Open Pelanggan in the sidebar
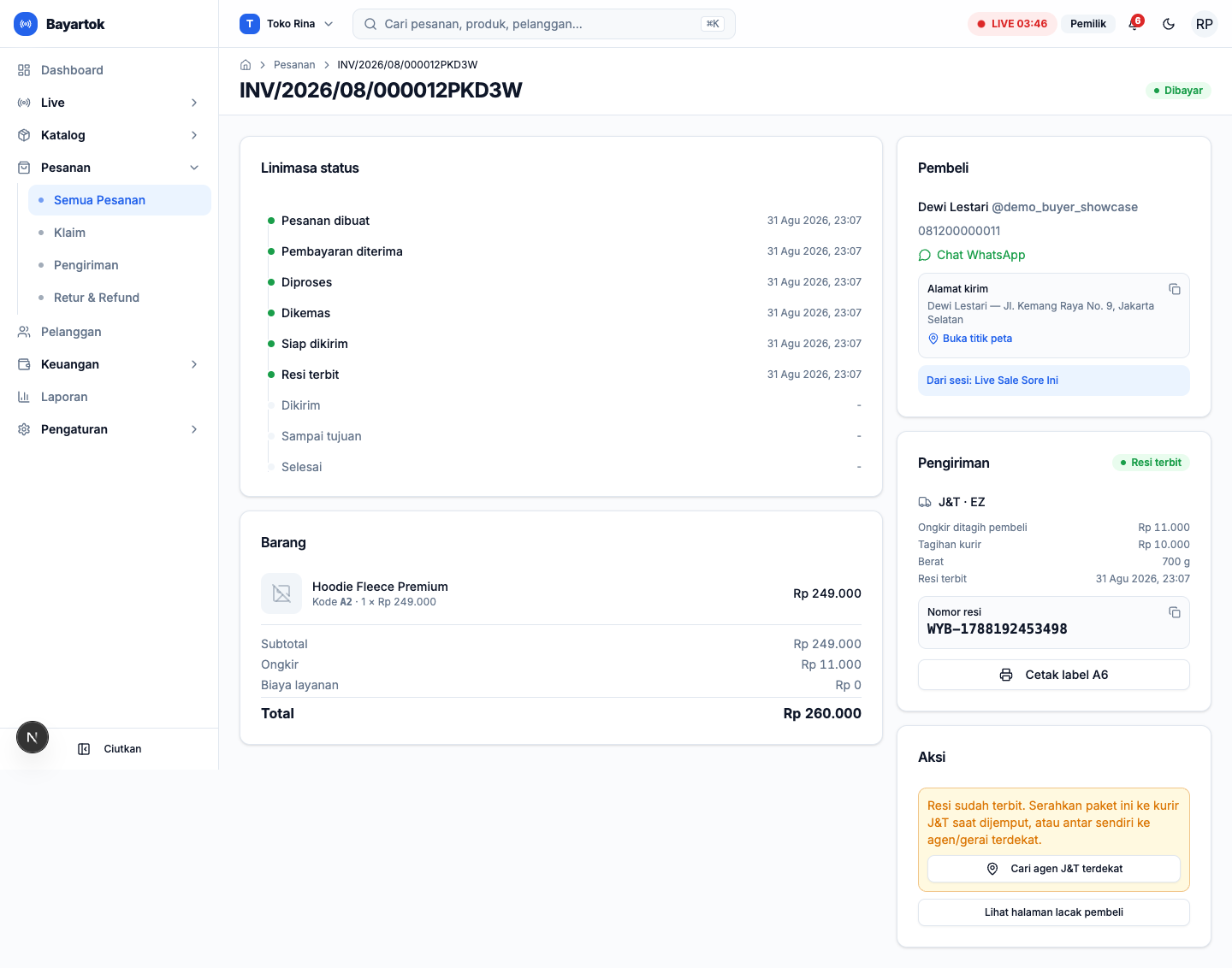Image resolution: width=1232 pixels, height=968 pixels. 110,332
